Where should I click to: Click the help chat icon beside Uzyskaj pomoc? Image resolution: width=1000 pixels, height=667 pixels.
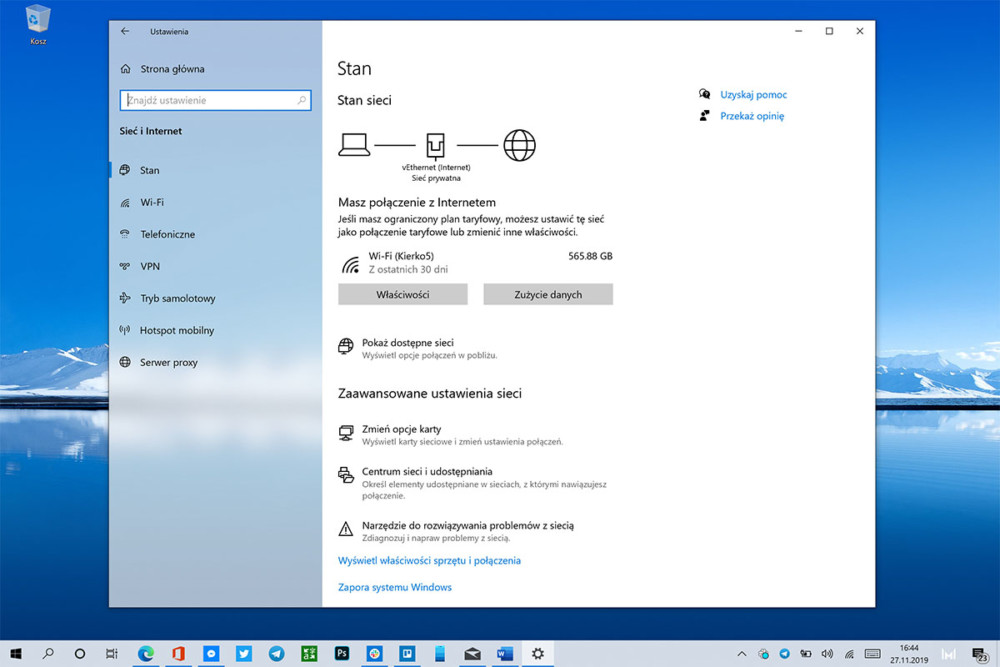(704, 94)
